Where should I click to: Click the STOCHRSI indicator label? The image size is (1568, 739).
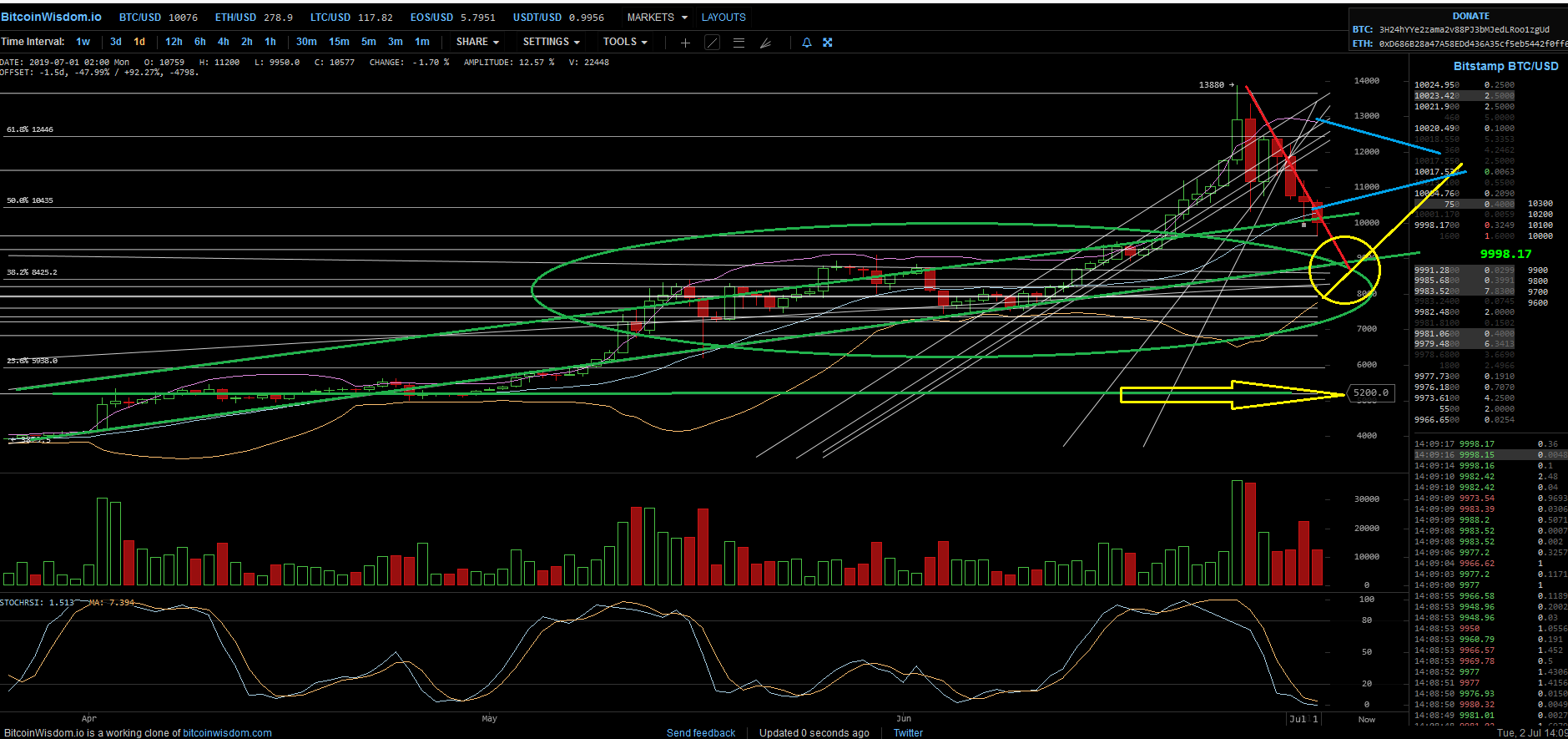point(38,602)
